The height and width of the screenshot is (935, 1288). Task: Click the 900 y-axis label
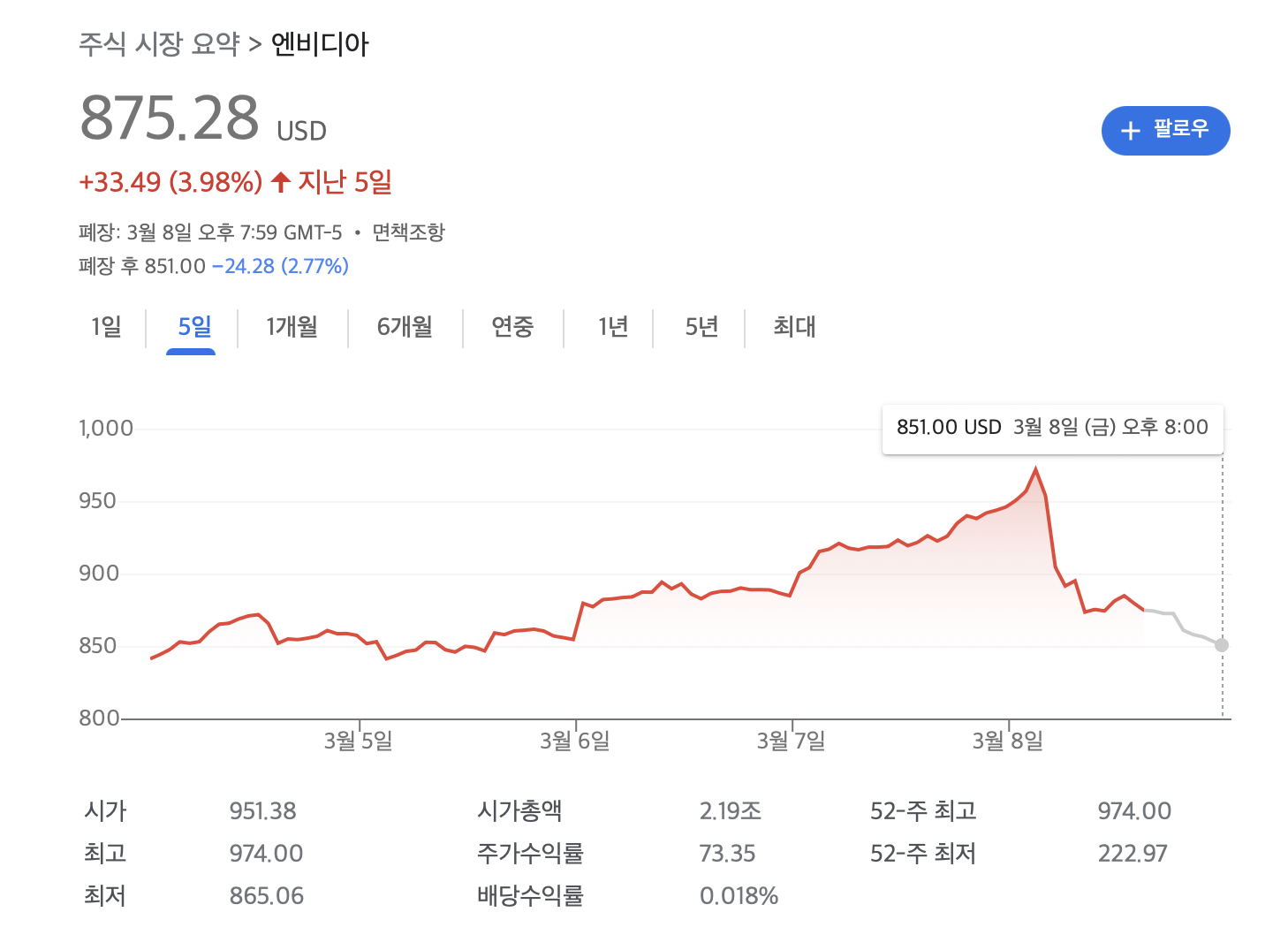(97, 574)
